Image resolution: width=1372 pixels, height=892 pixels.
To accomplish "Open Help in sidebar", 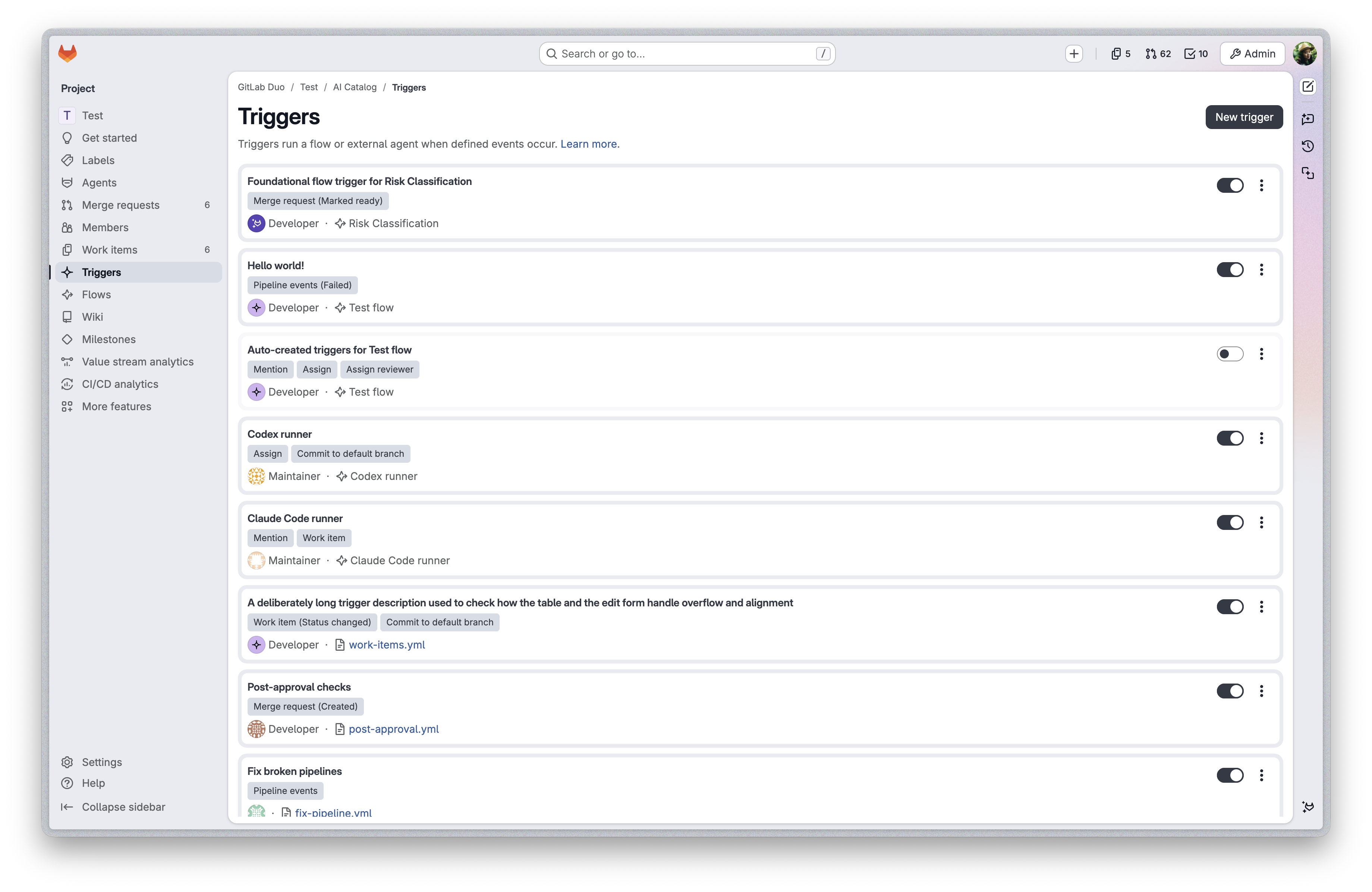I will (138, 783).
